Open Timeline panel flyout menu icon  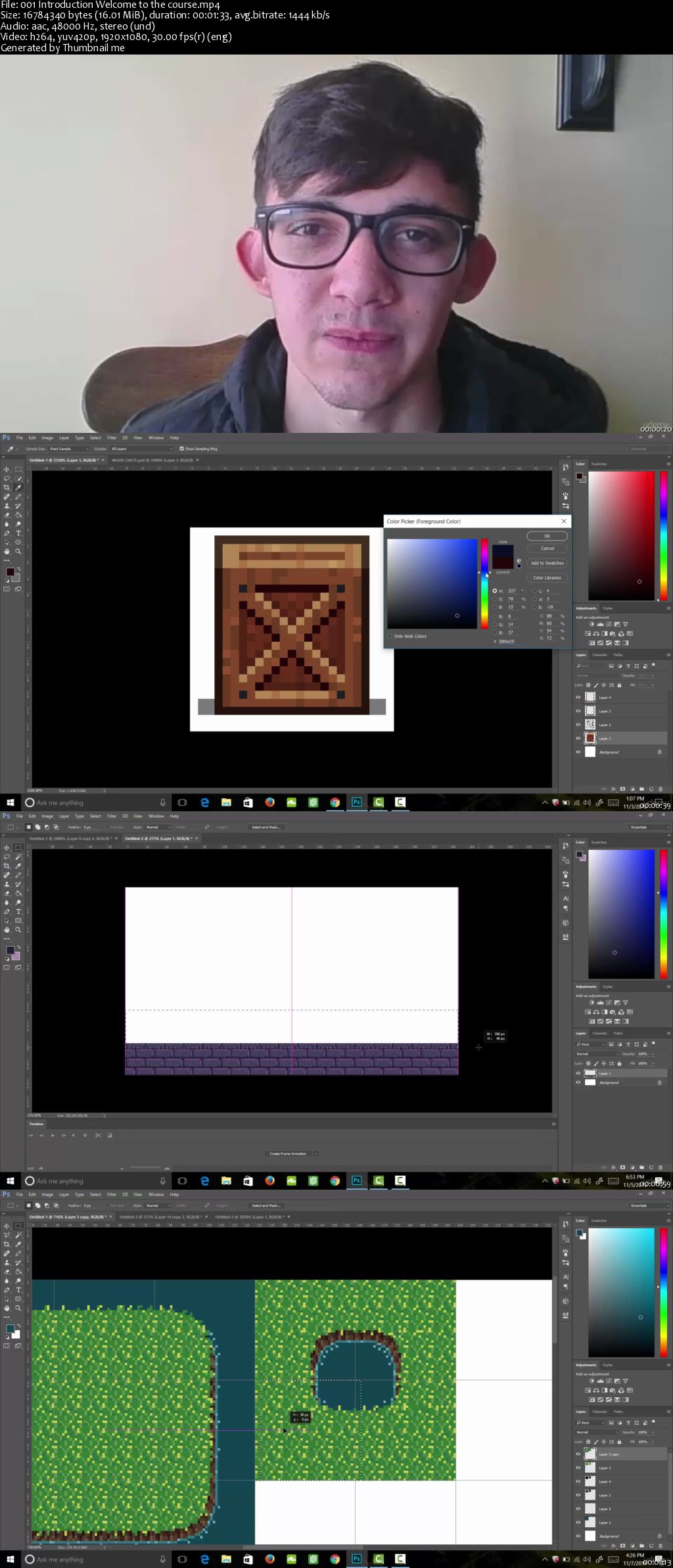click(x=553, y=1124)
